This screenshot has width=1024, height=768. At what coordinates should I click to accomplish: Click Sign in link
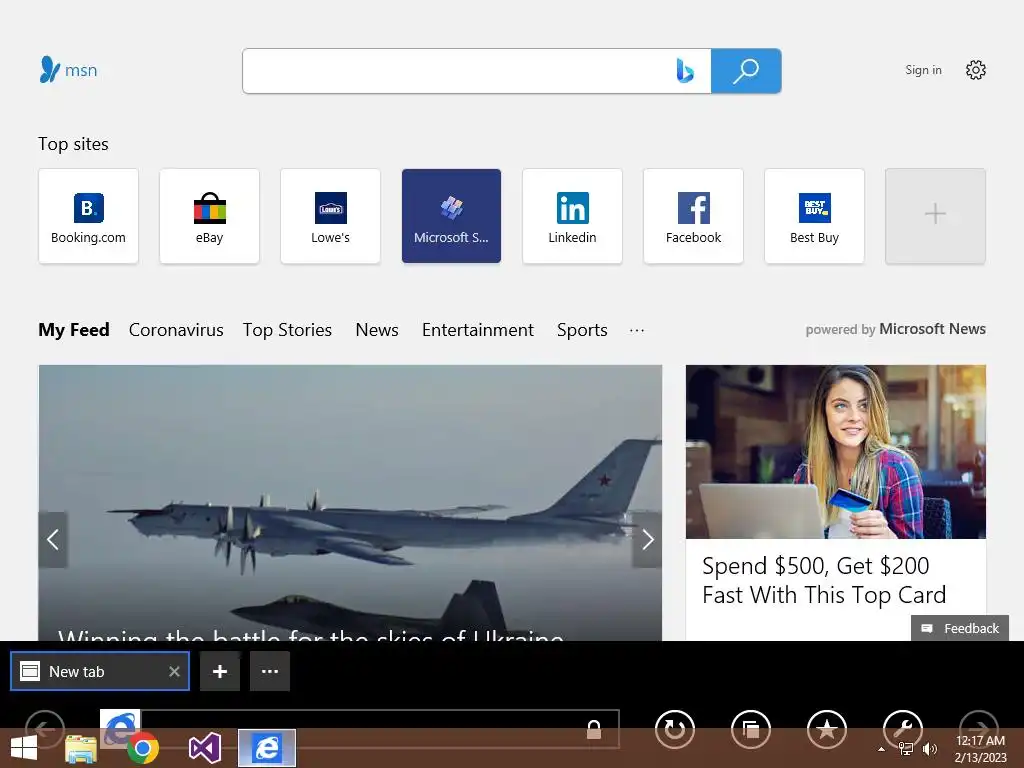pyautogui.click(x=923, y=70)
